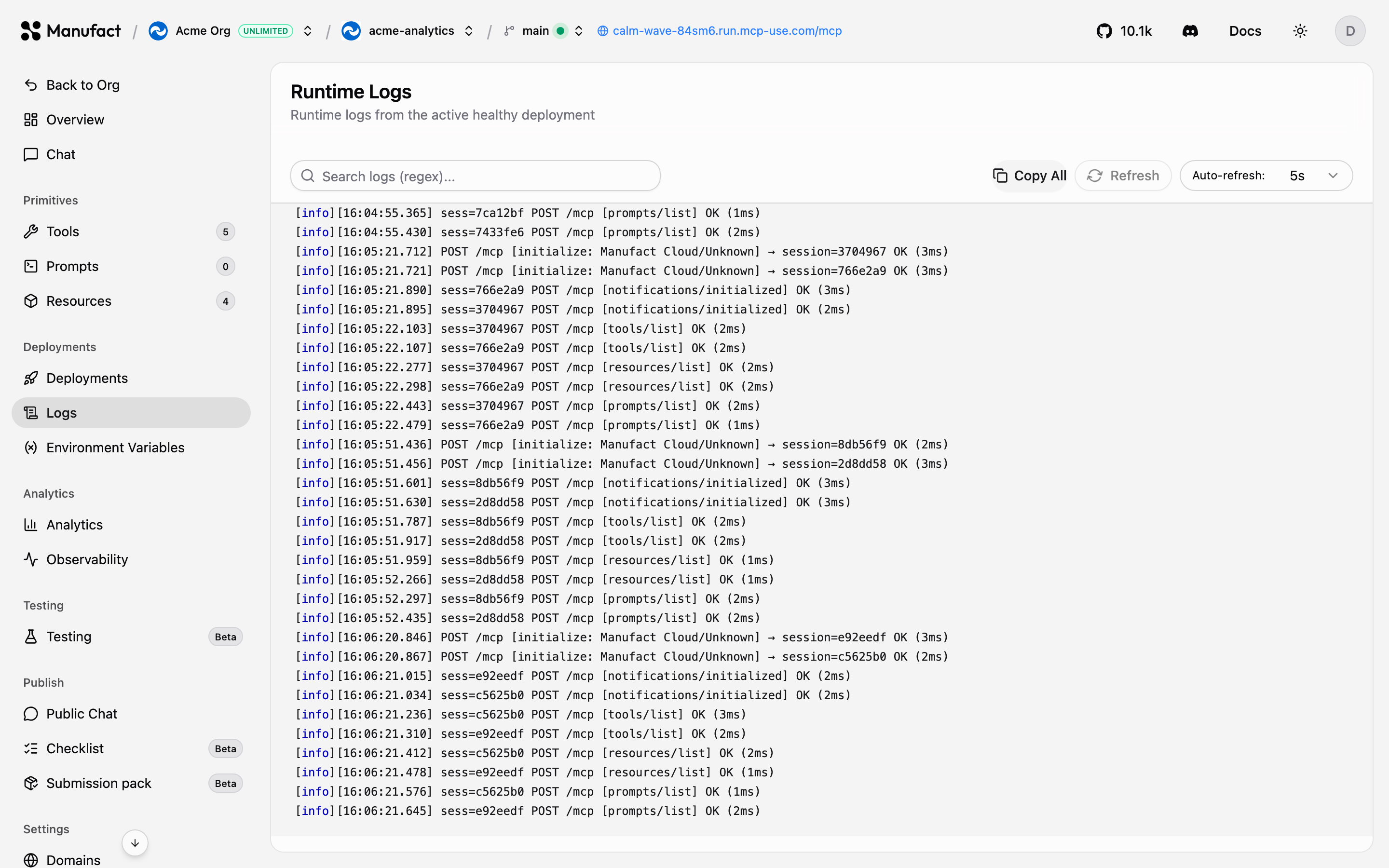Viewport: 1389px width, 868px height.
Task: Click the magnifier icon in log search
Action: (308, 176)
